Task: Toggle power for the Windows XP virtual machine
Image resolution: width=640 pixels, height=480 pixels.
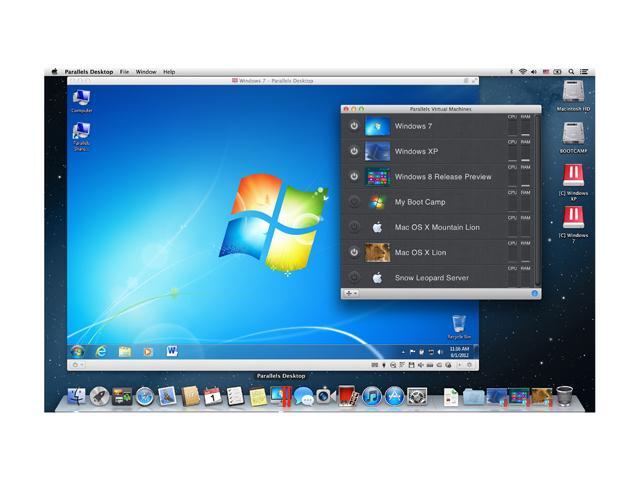Action: click(354, 151)
